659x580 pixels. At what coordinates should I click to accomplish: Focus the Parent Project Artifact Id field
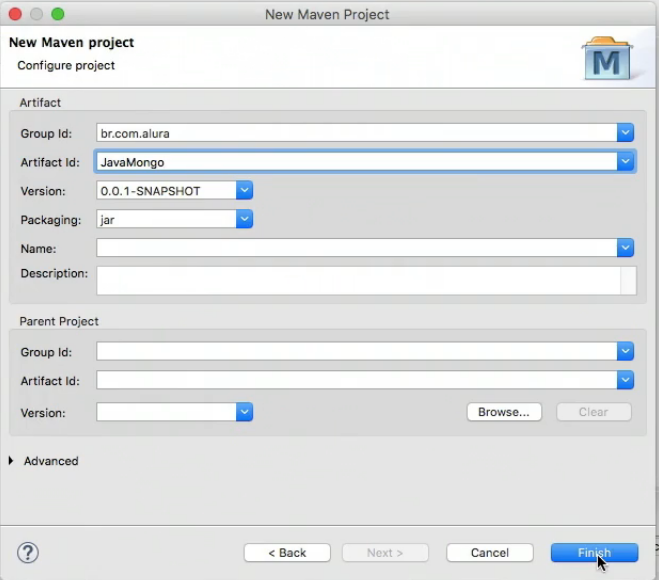(x=357, y=380)
